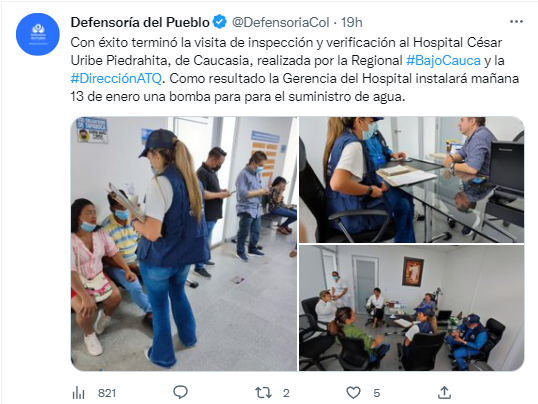Click the like count of 5
The image size is (538, 404).
click(377, 393)
